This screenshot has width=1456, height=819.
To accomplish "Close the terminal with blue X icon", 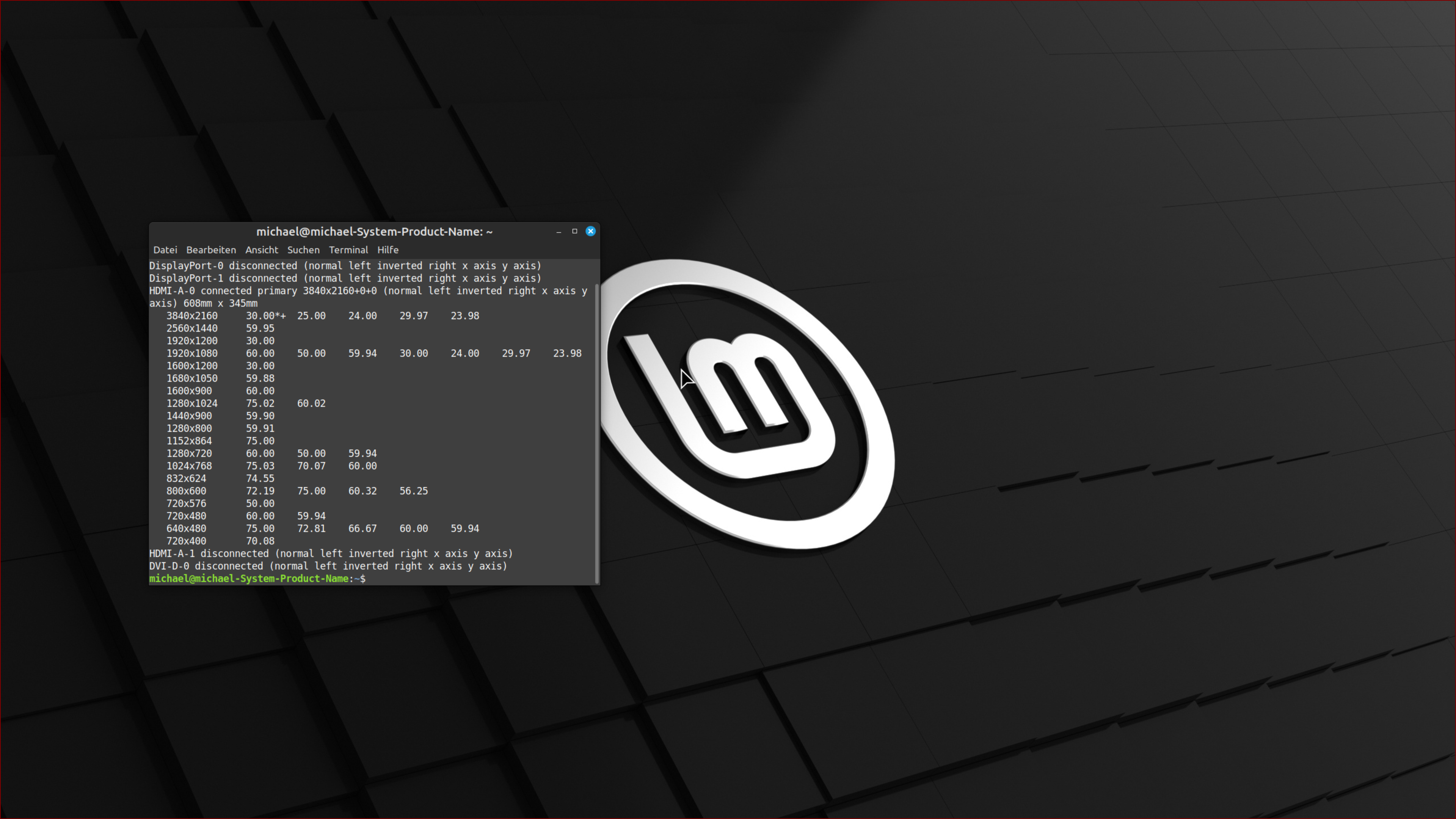I will click(x=590, y=231).
